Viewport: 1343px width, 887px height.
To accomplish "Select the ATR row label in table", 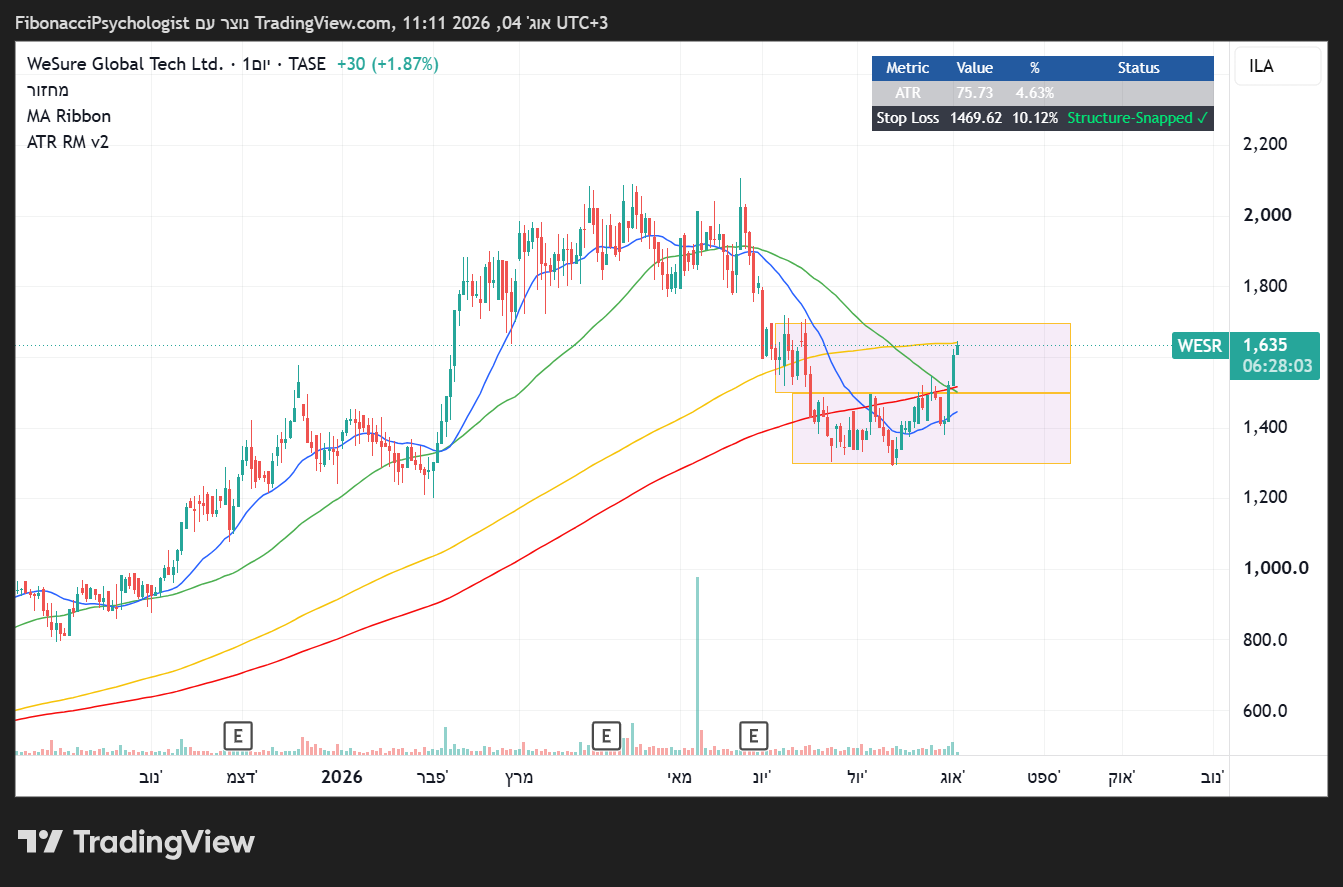I will [x=908, y=93].
